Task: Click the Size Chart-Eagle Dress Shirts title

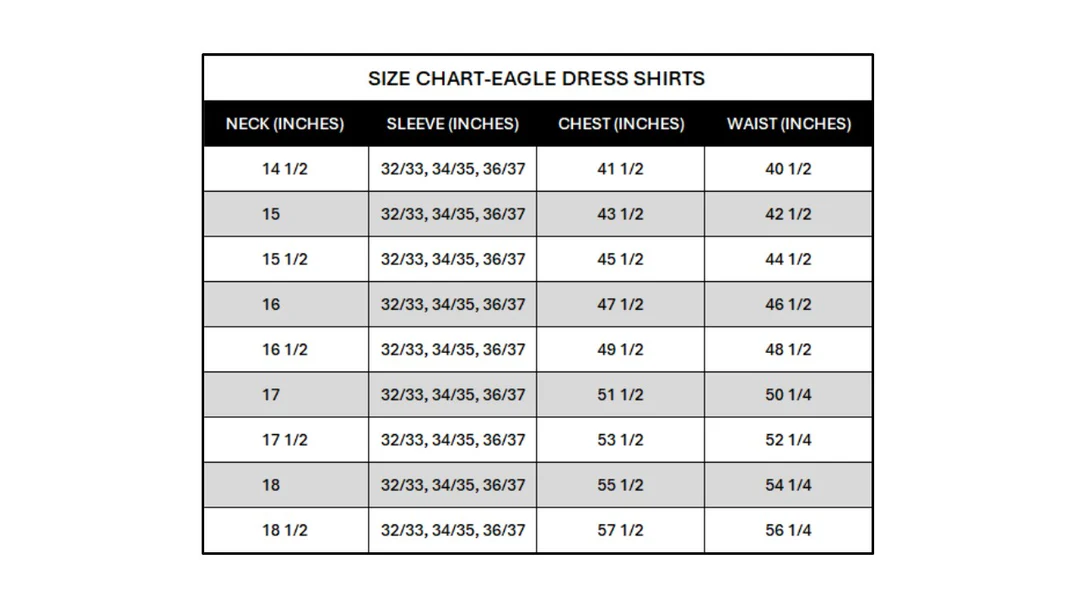Action: (x=536, y=78)
